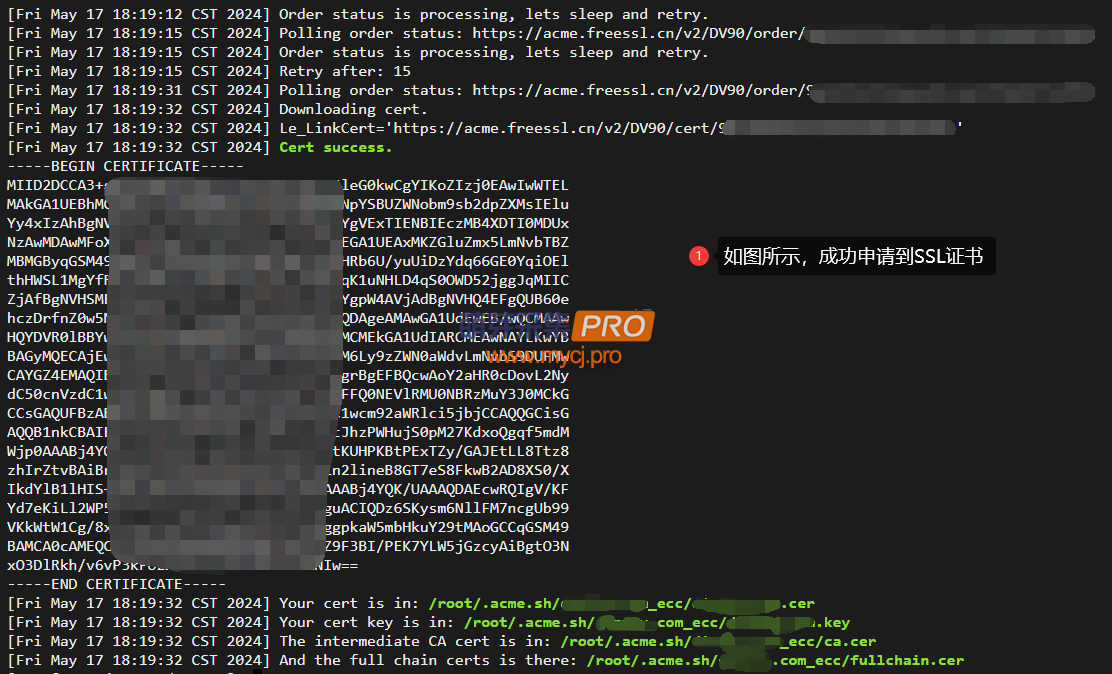Click the certificate line starting with 'HQYDVR0lBBY'
Viewport: 1112px width, 674px height.
288,337
